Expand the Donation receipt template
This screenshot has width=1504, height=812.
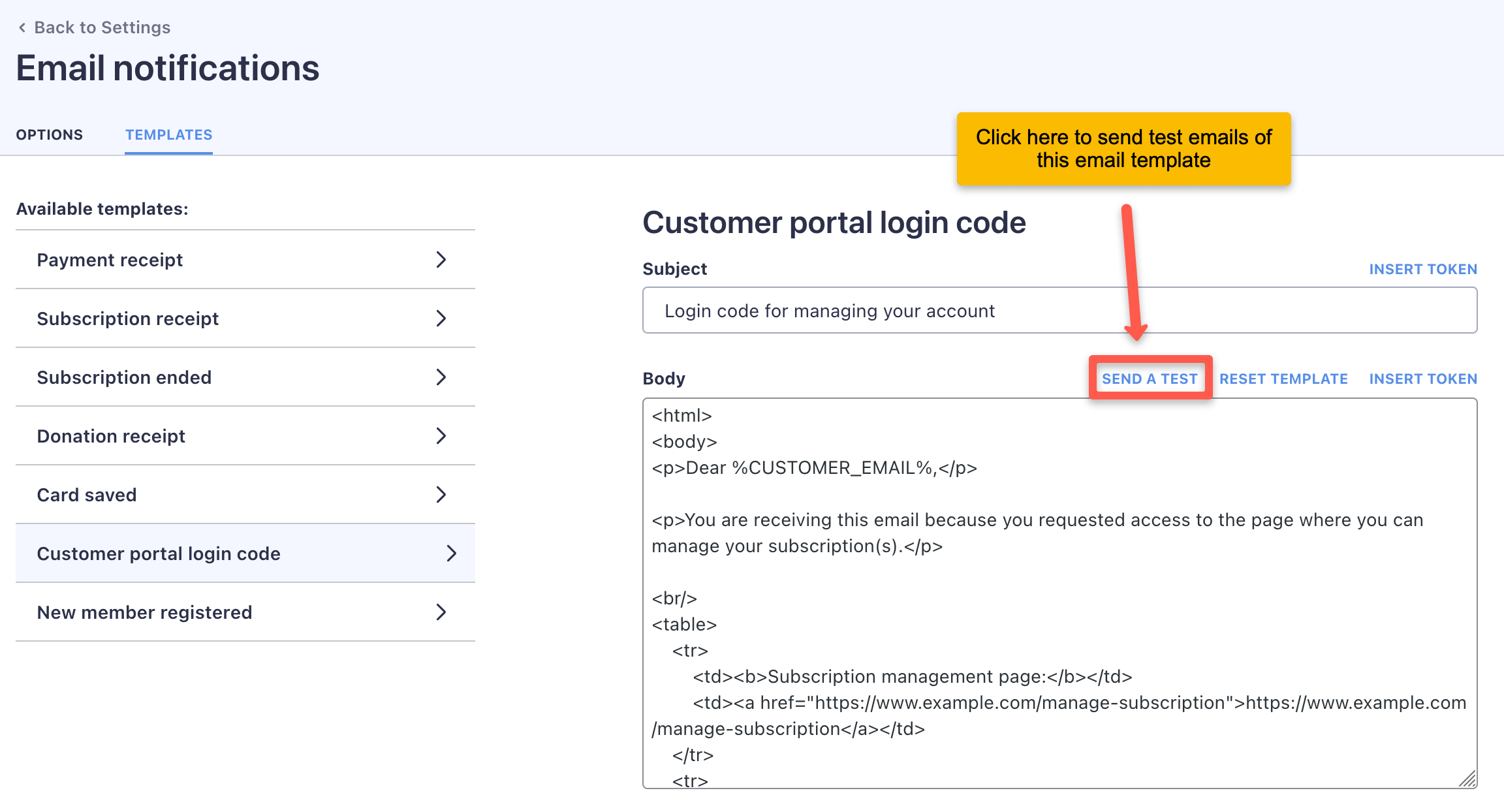pos(441,436)
